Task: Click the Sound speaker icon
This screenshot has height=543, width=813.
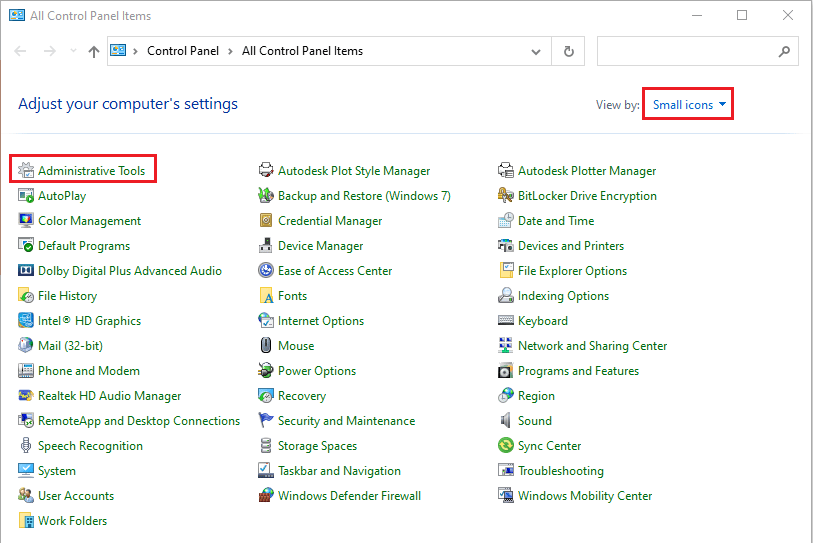Action: point(506,421)
